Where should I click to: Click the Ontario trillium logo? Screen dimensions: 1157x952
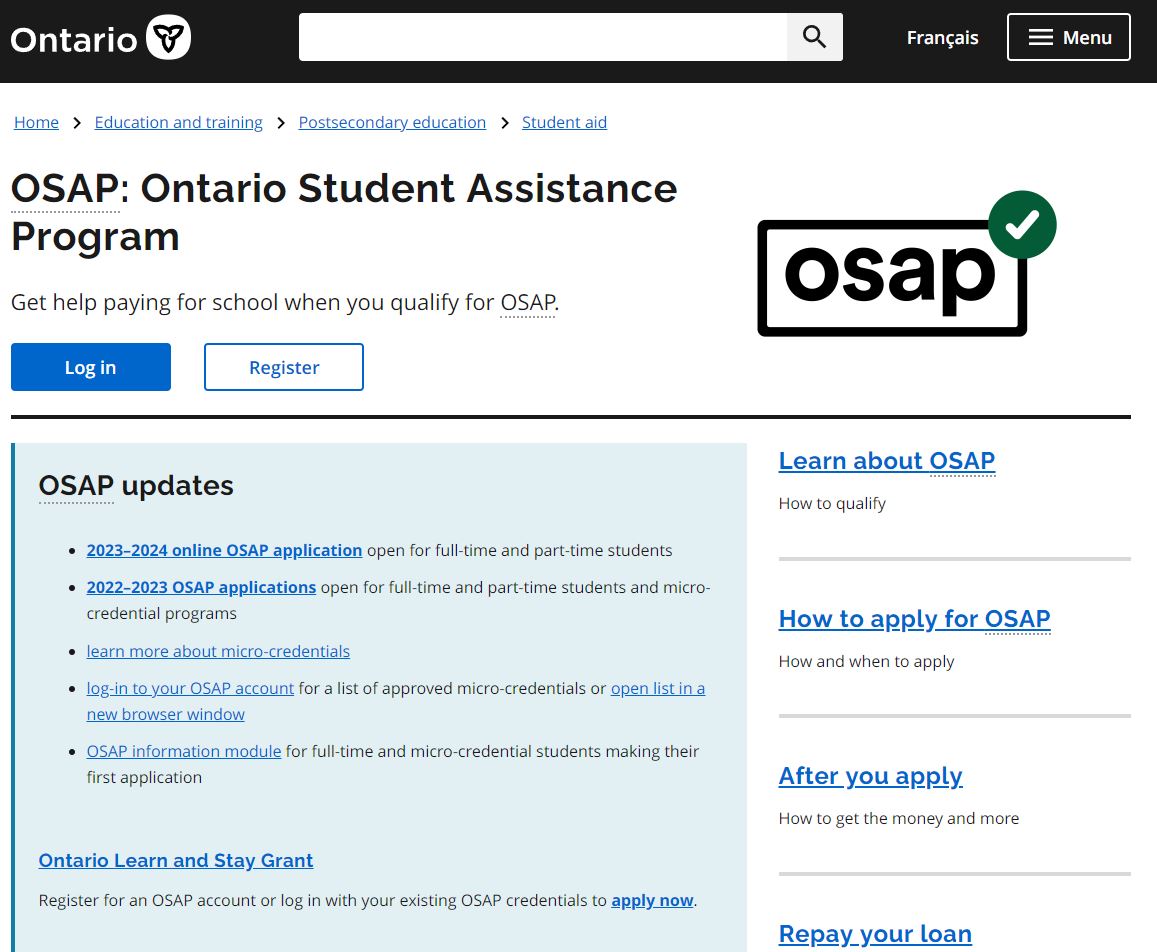100,38
